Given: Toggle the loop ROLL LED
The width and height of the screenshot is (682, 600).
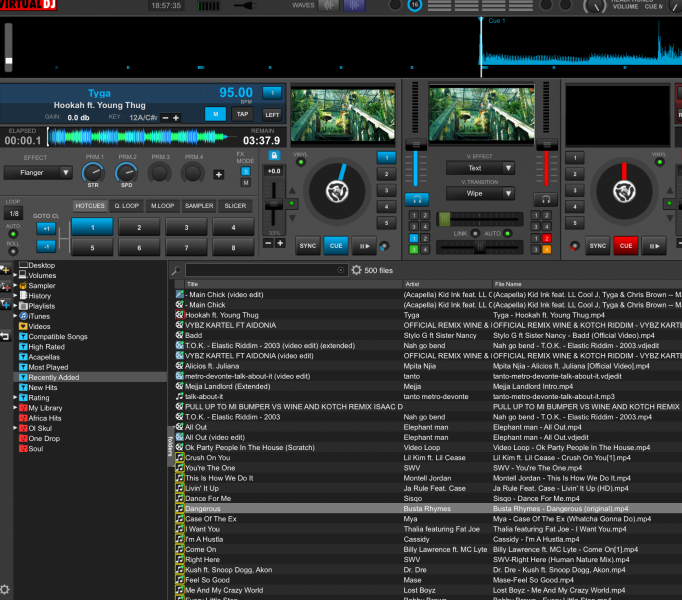Looking at the screenshot, I should 13,251.
